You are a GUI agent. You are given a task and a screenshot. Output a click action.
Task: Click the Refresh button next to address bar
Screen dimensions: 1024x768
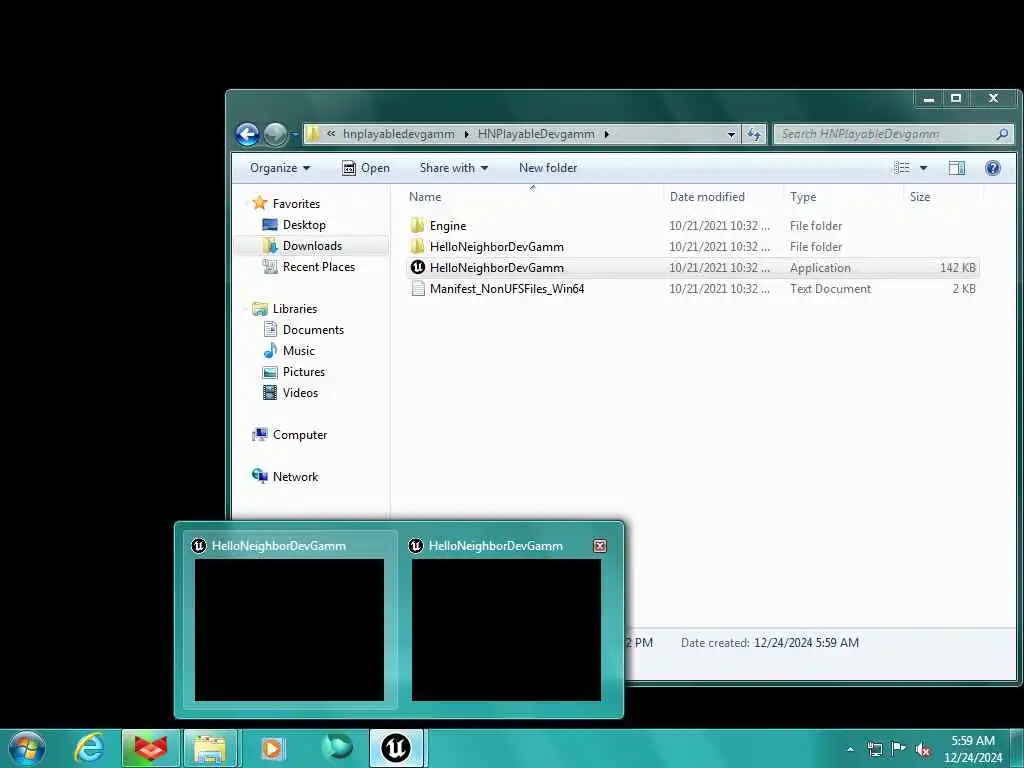click(754, 135)
